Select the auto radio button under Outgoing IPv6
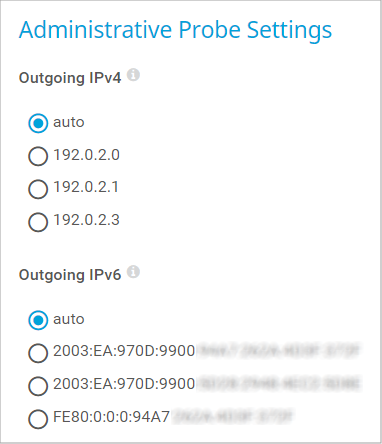This screenshot has width=382, height=444. pyautogui.click(x=38, y=320)
